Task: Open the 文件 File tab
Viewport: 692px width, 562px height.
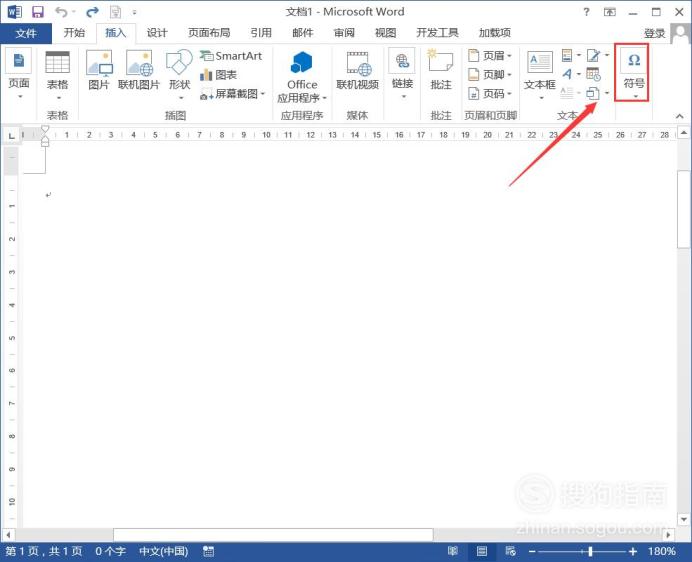Action: [x=26, y=33]
